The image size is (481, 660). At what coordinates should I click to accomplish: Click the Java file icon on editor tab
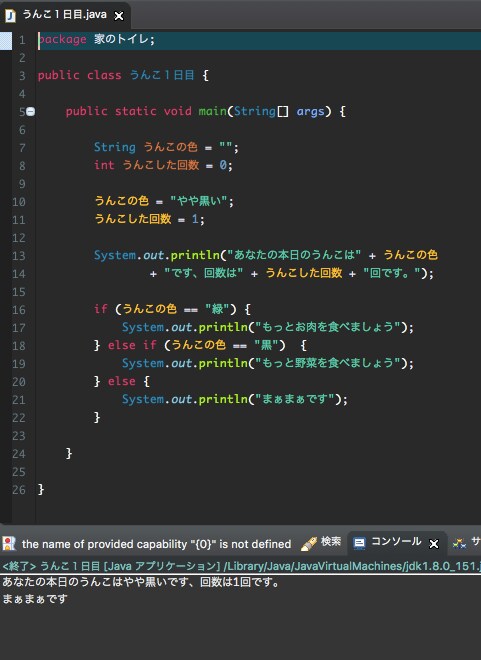click(10, 16)
